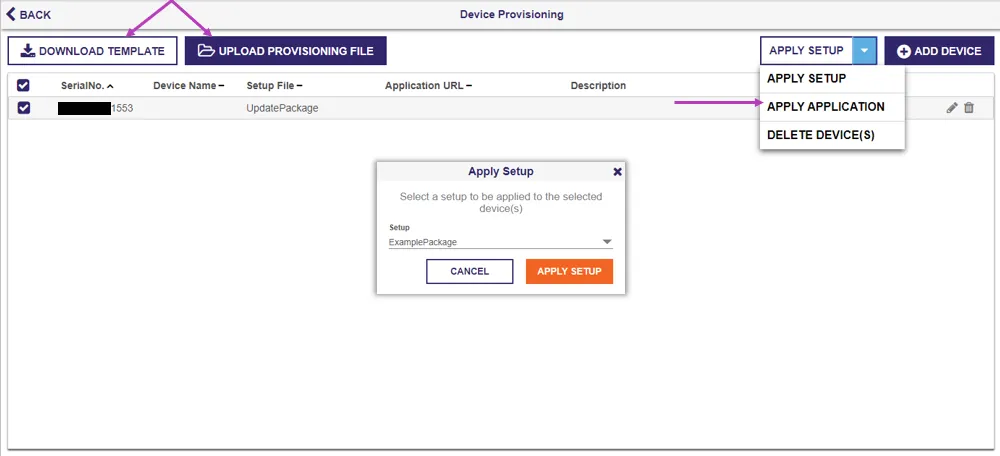Select Delete Device(s) in the menu
This screenshot has width=1000, height=456.
tap(832, 135)
